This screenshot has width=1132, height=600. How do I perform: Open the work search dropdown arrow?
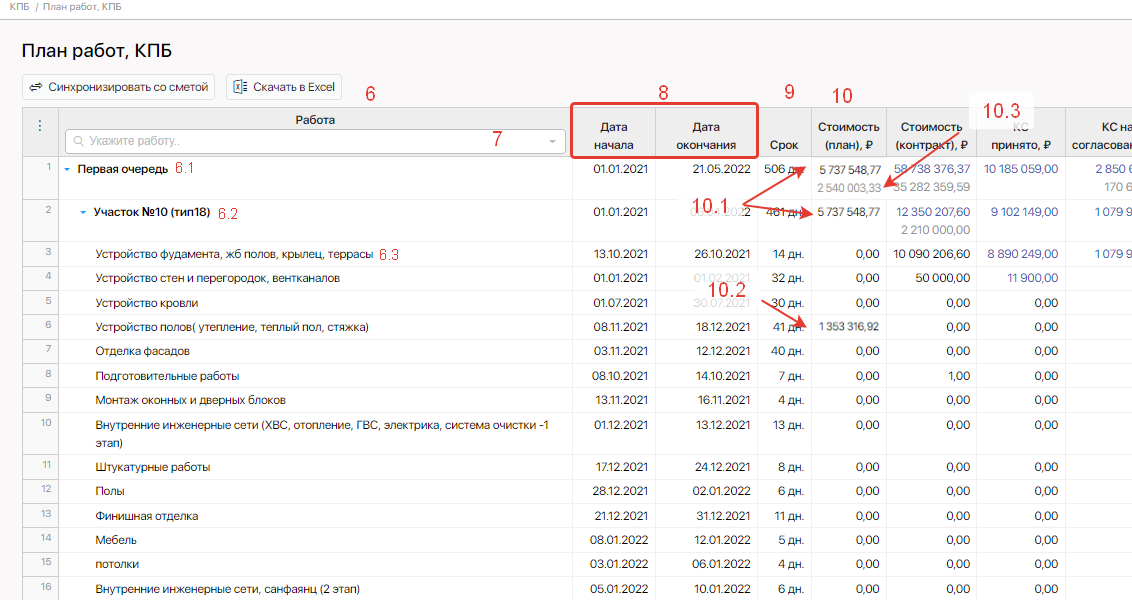coord(551,142)
